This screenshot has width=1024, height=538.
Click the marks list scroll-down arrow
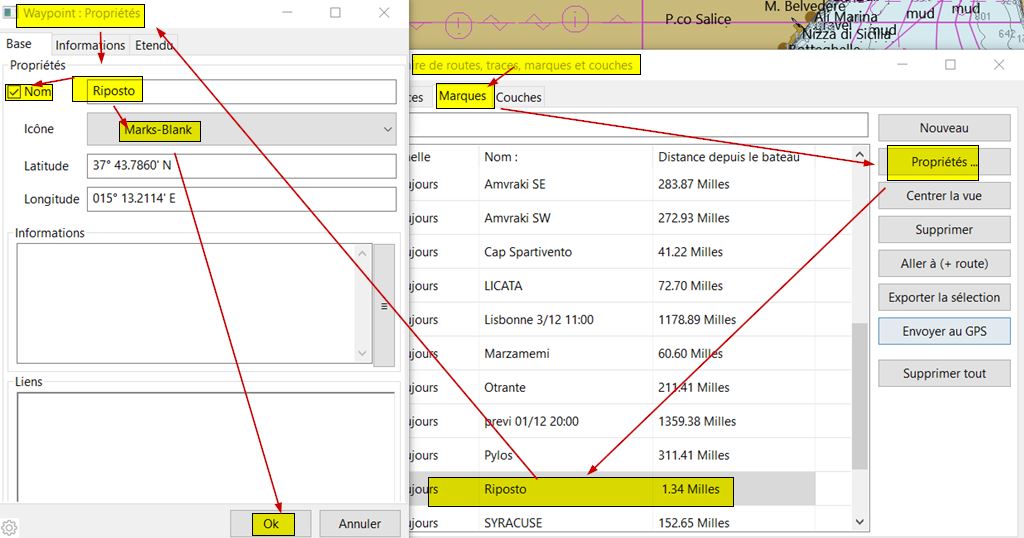pyautogui.click(x=859, y=522)
